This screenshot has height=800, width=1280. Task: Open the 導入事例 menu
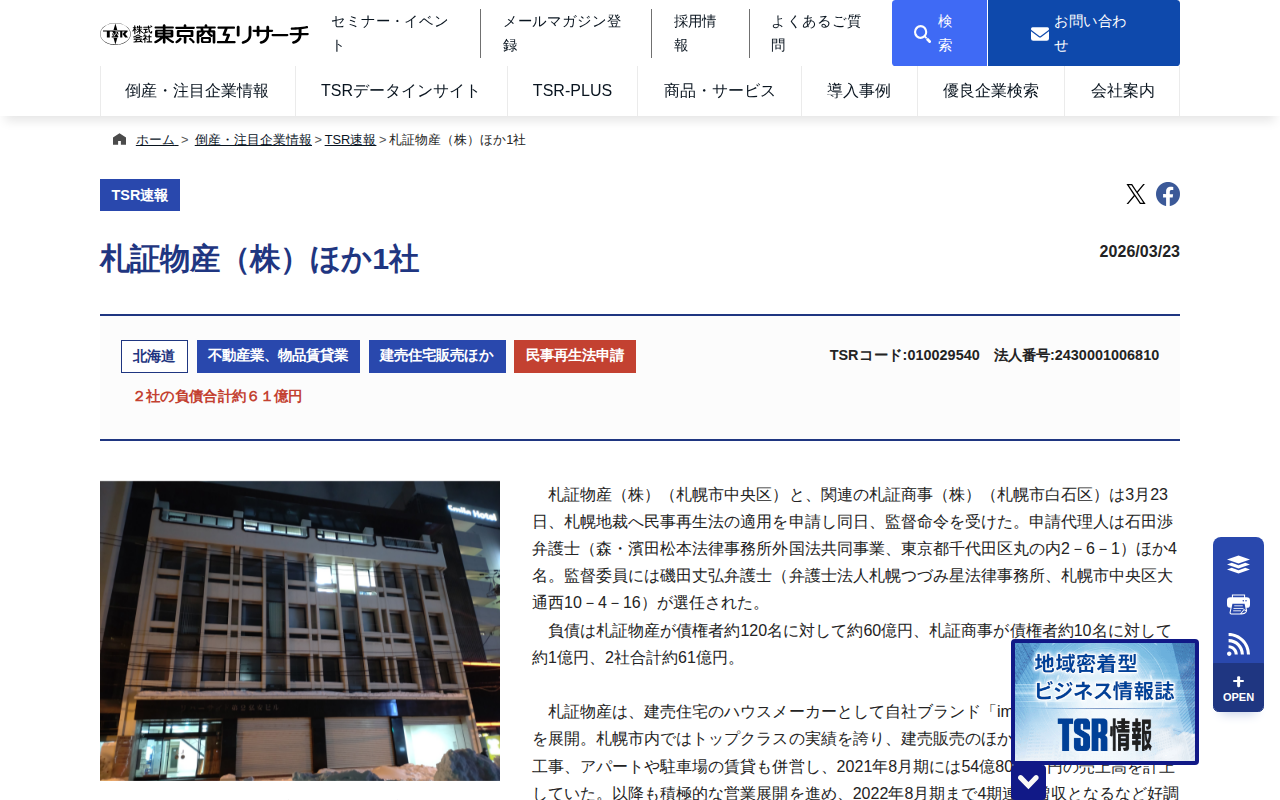pyautogui.click(x=859, y=91)
